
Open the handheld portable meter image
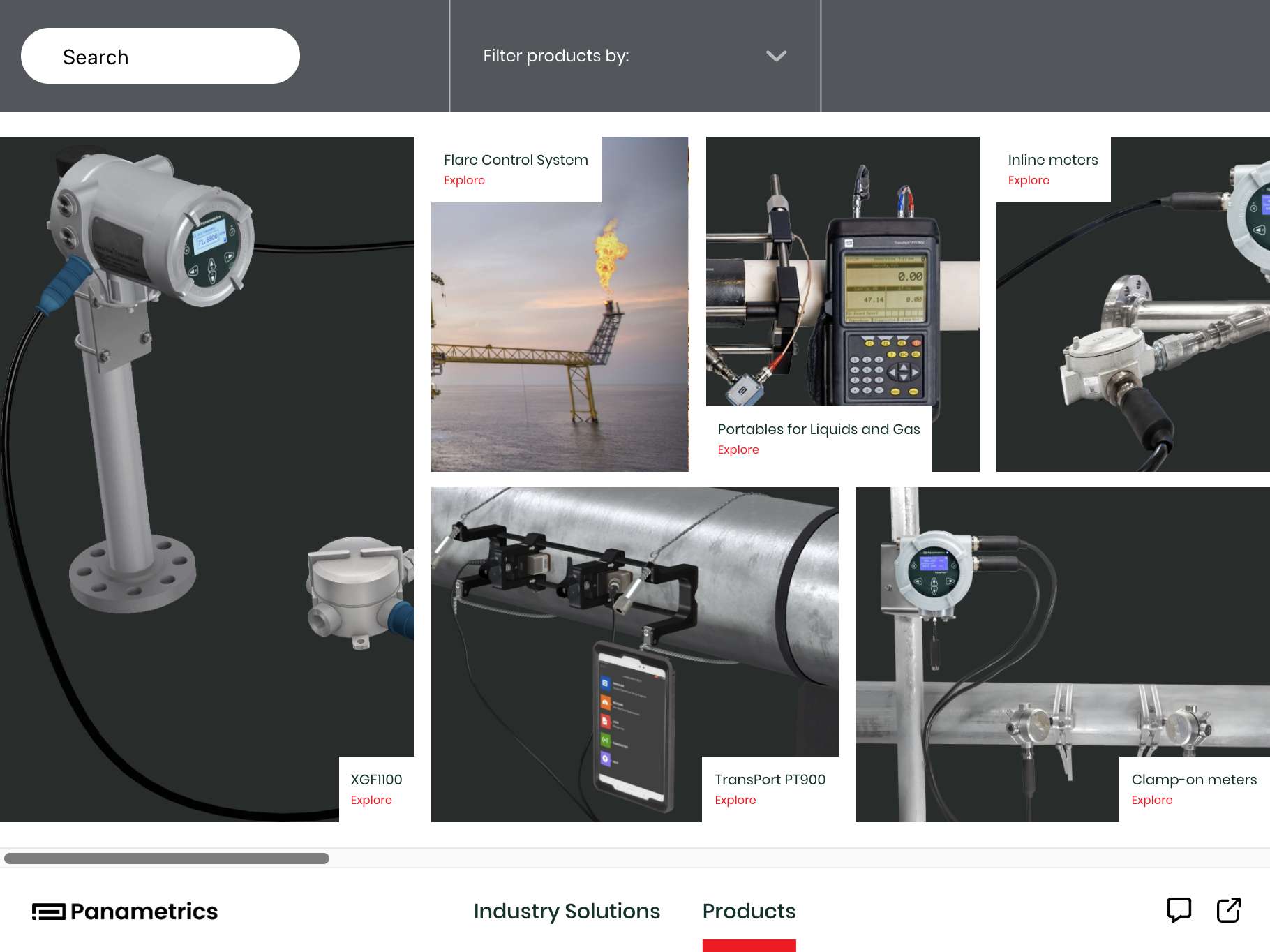pos(842,279)
